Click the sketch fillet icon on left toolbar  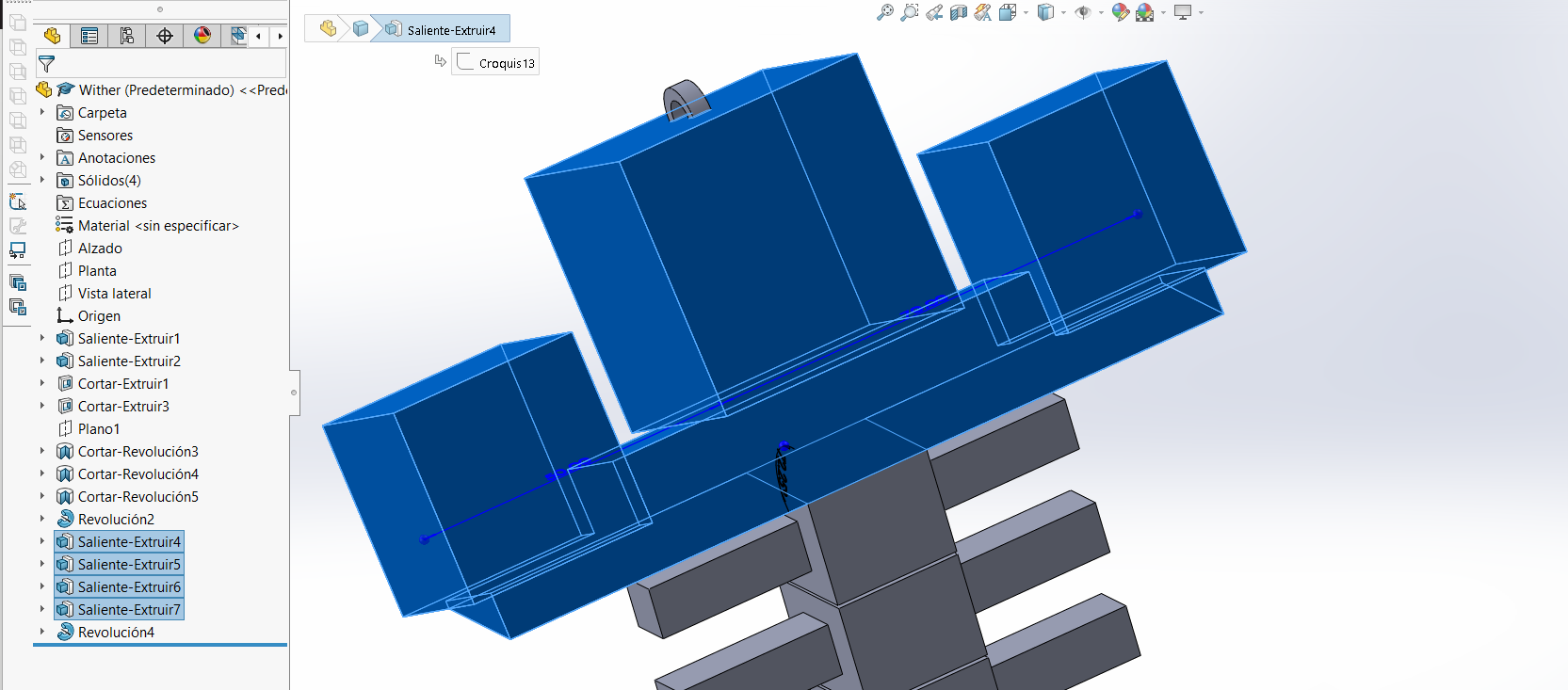click(x=18, y=201)
